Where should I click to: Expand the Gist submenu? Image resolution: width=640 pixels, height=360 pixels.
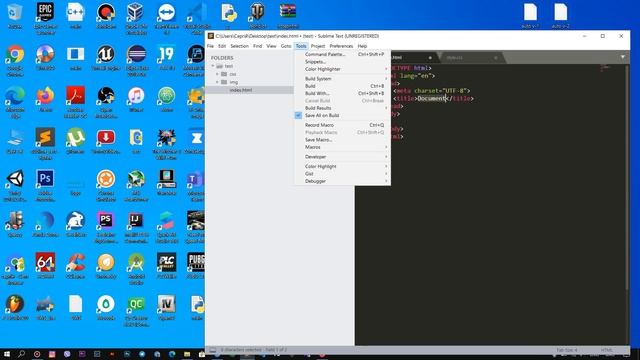[342, 174]
